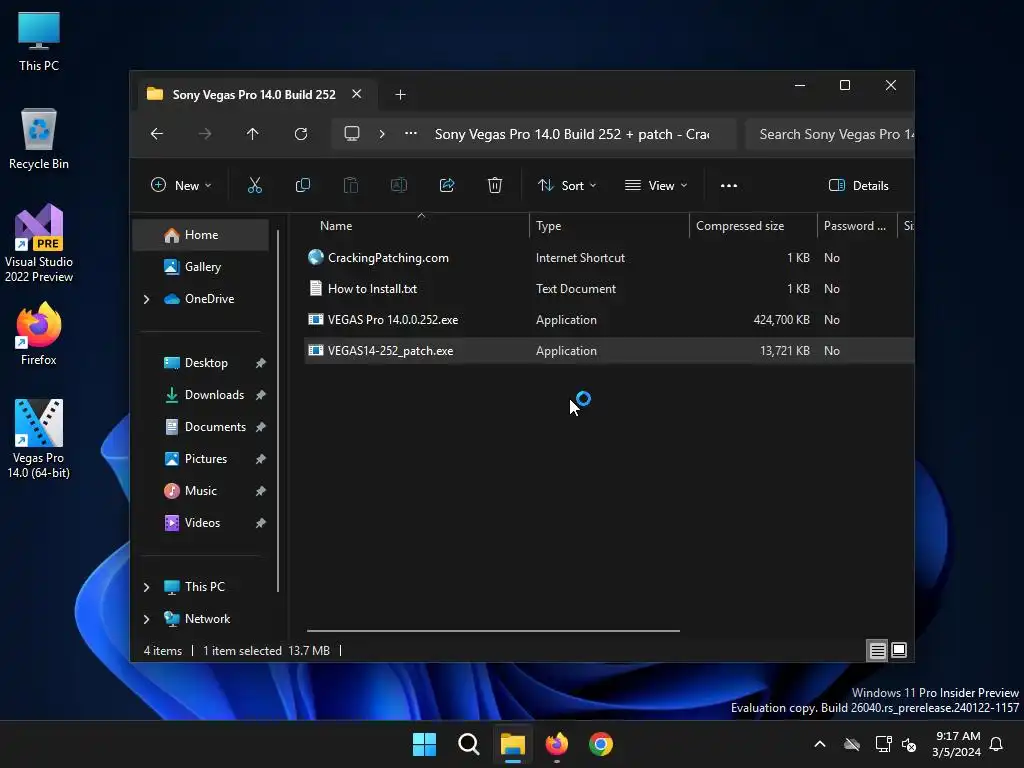Viewport: 1024px width, 768px height.
Task: Open the Sort dropdown menu
Action: (x=567, y=185)
